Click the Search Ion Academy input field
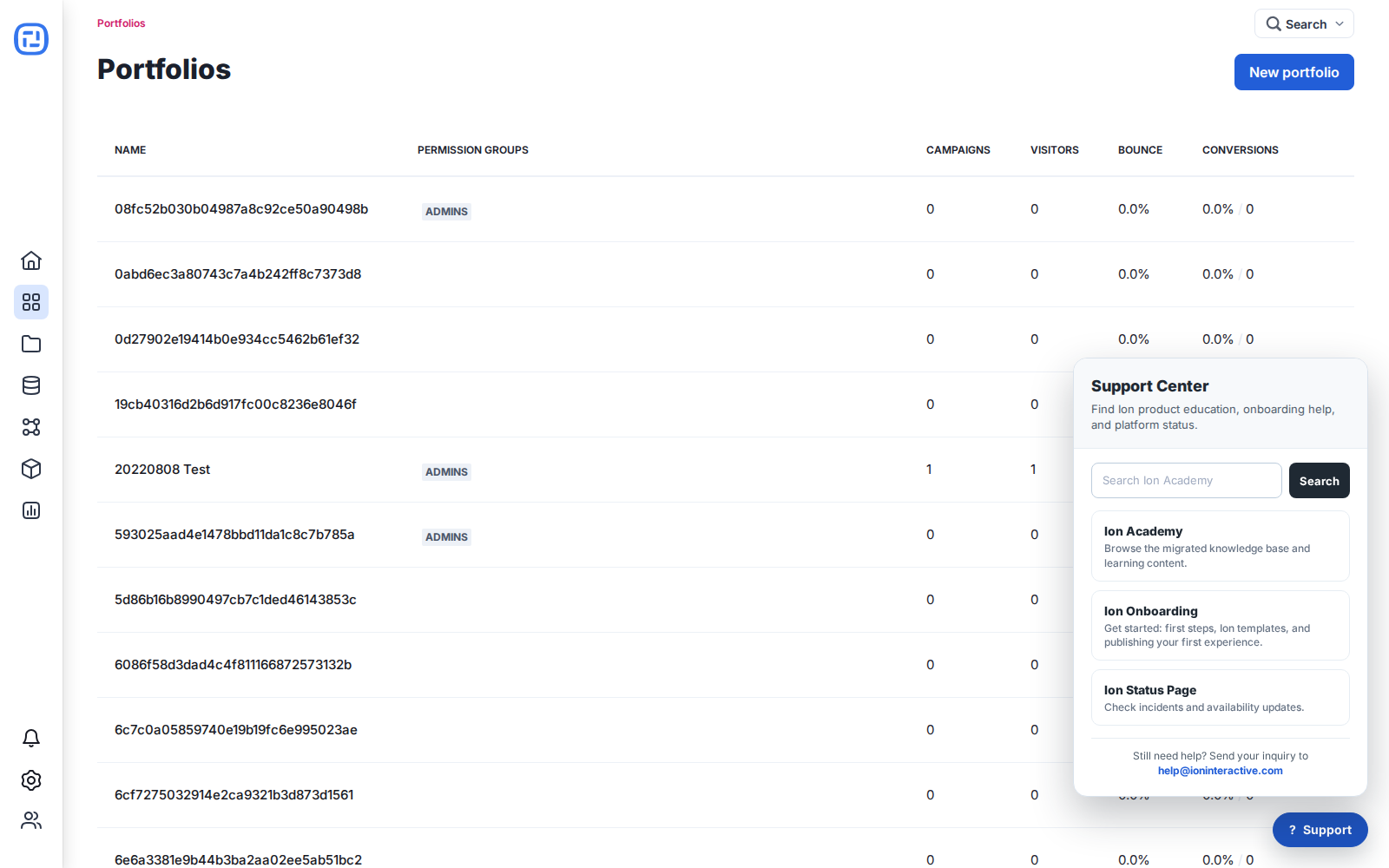This screenshot has width=1389, height=868. [x=1186, y=480]
